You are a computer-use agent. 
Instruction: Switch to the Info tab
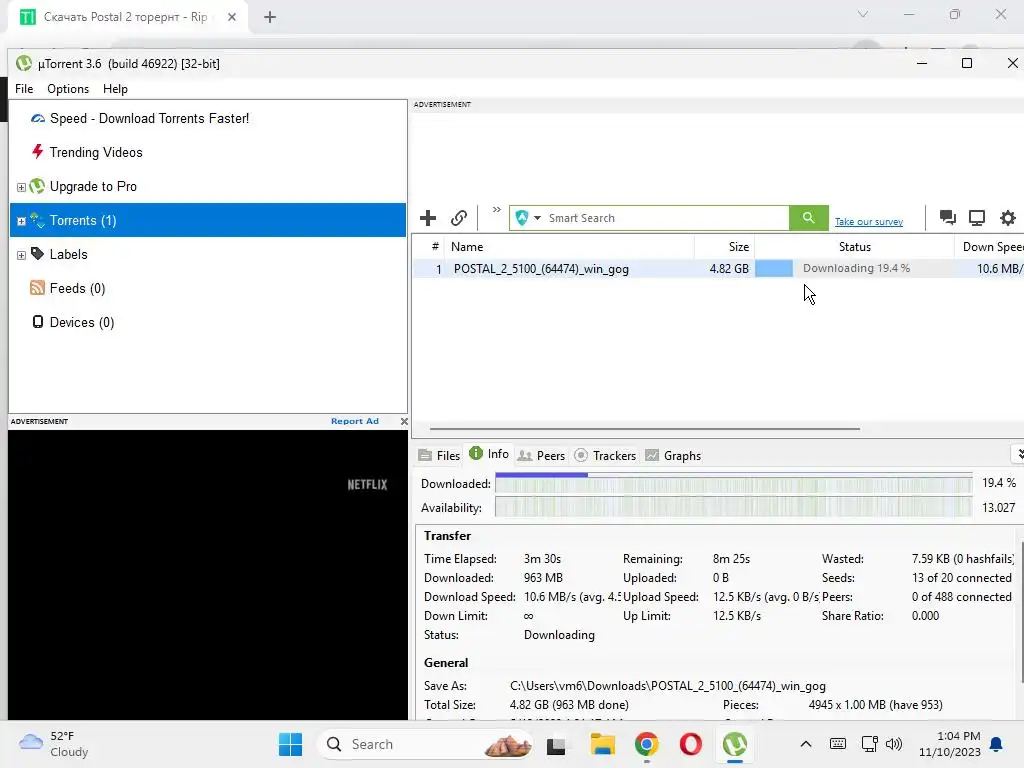pyautogui.click(x=489, y=454)
